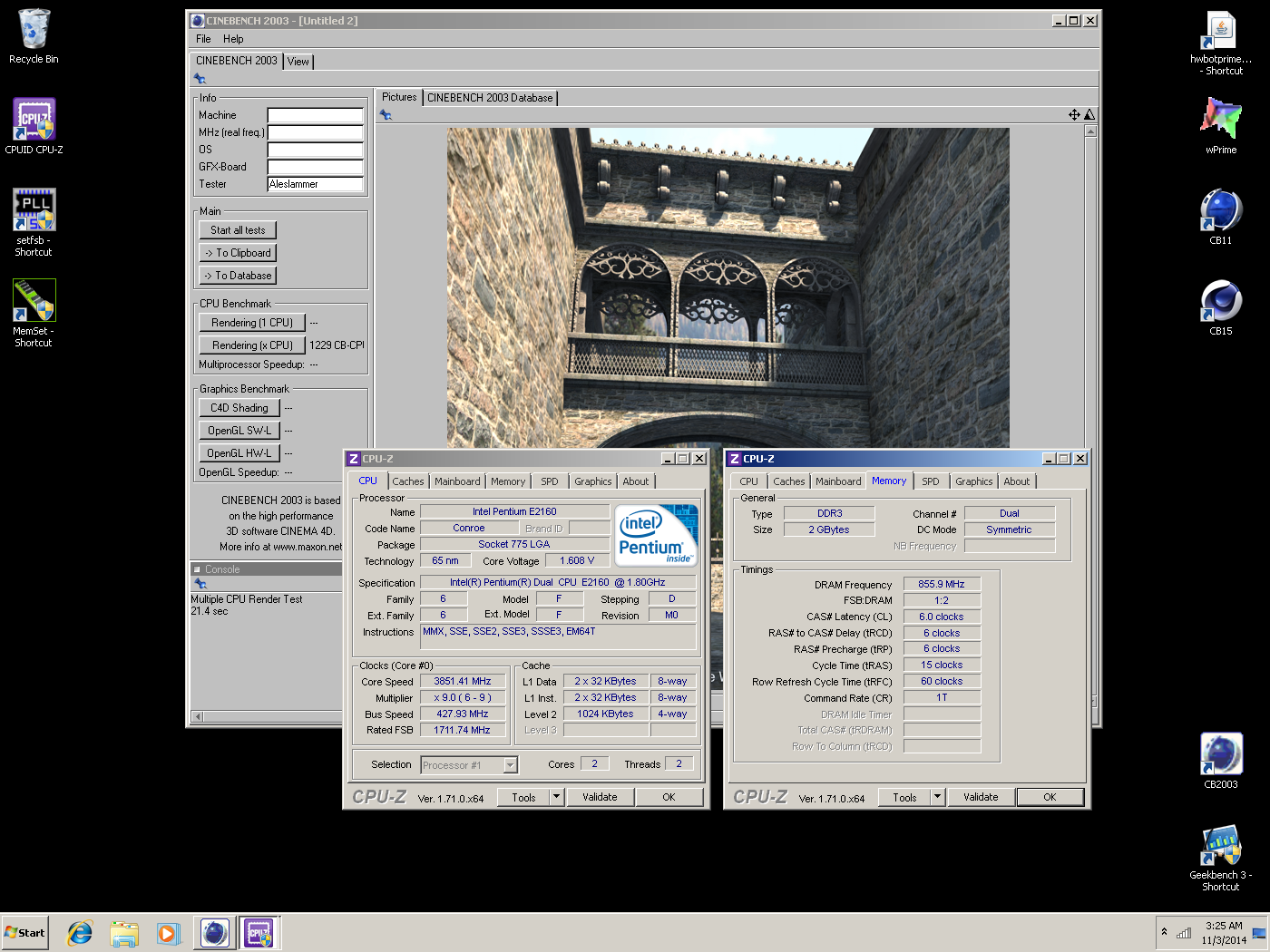Click picture viewer scrollbar up arrow
Screen dimensions: 1270x952
[1090, 131]
